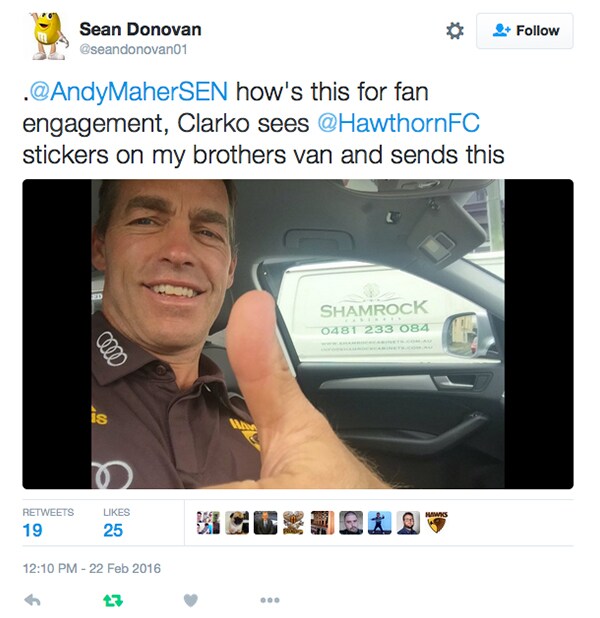Viewport: 600px width, 618px height.
Task: Follow Sean Donovan
Action: pos(525,31)
